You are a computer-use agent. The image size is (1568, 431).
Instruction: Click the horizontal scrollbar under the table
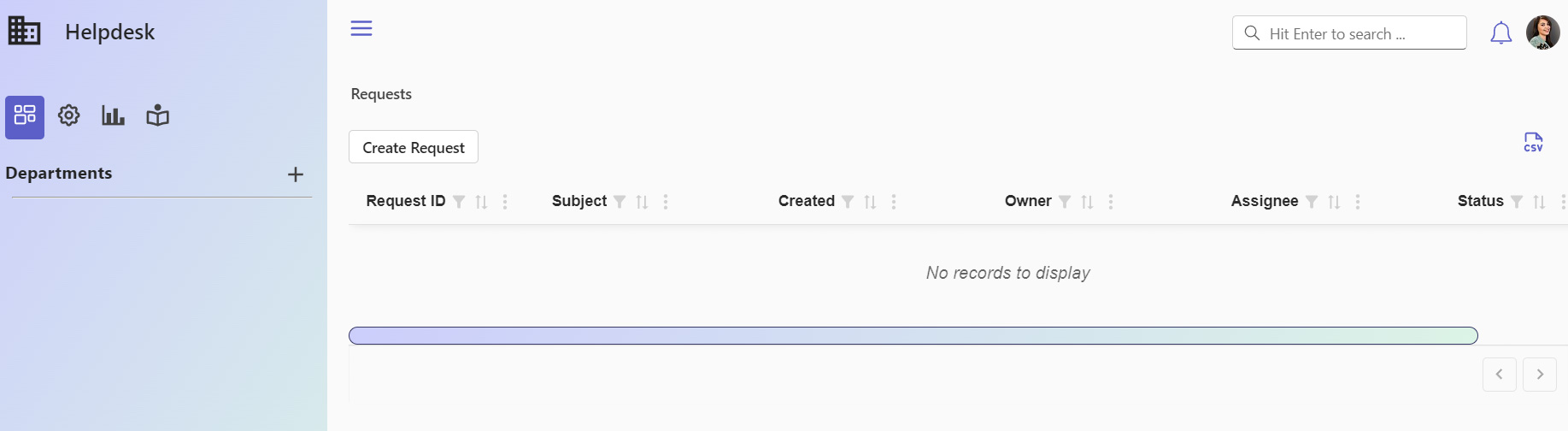[913, 335]
